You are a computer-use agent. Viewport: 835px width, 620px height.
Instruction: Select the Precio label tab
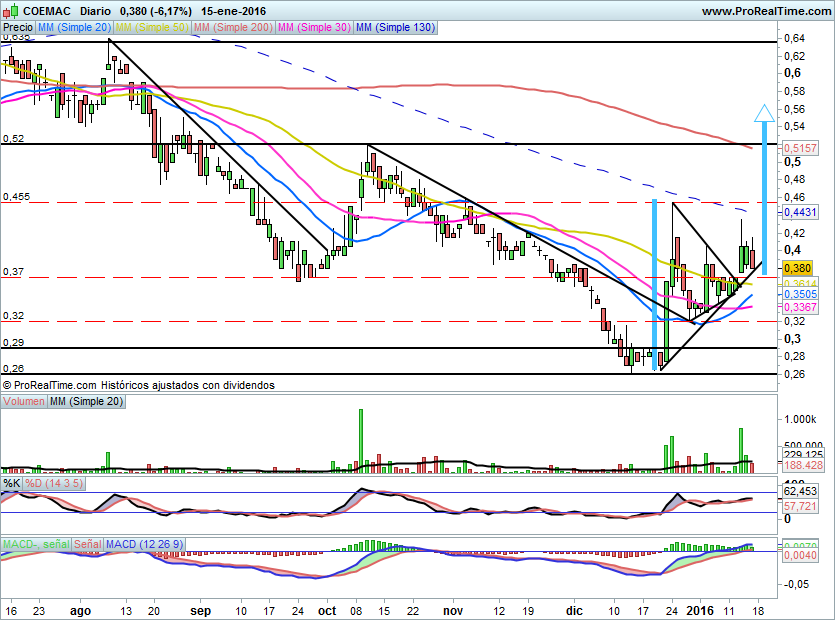[18, 29]
